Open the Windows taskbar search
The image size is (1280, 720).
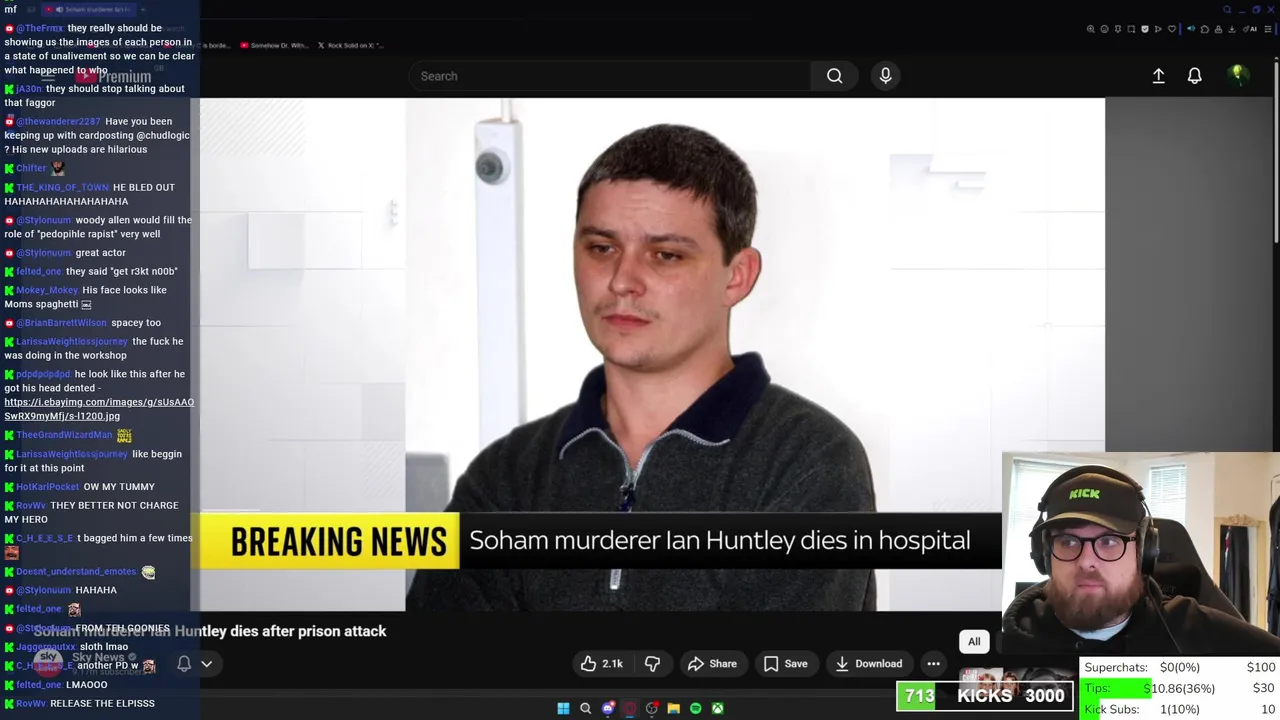coord(585,709)
